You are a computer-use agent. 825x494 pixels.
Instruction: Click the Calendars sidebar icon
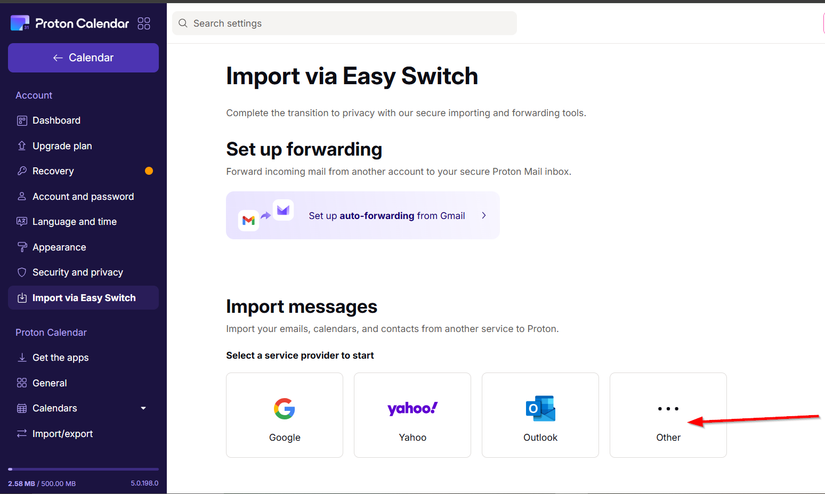(22, 408)
